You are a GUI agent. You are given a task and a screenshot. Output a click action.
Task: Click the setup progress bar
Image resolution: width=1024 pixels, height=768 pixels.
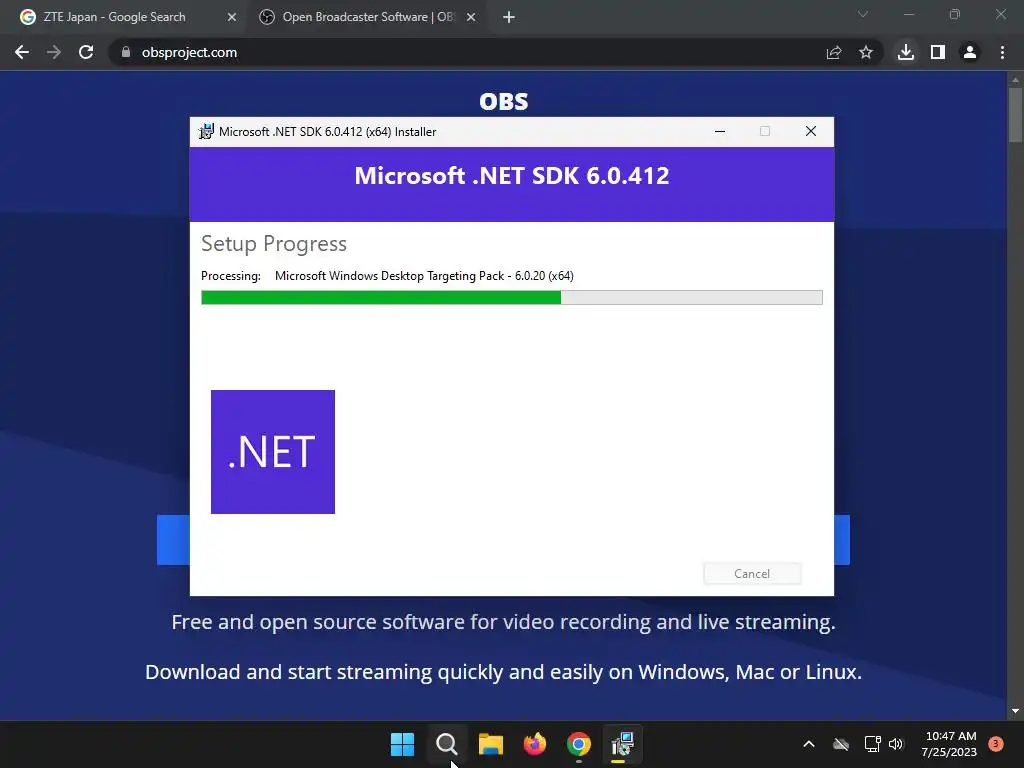point(512,298)
